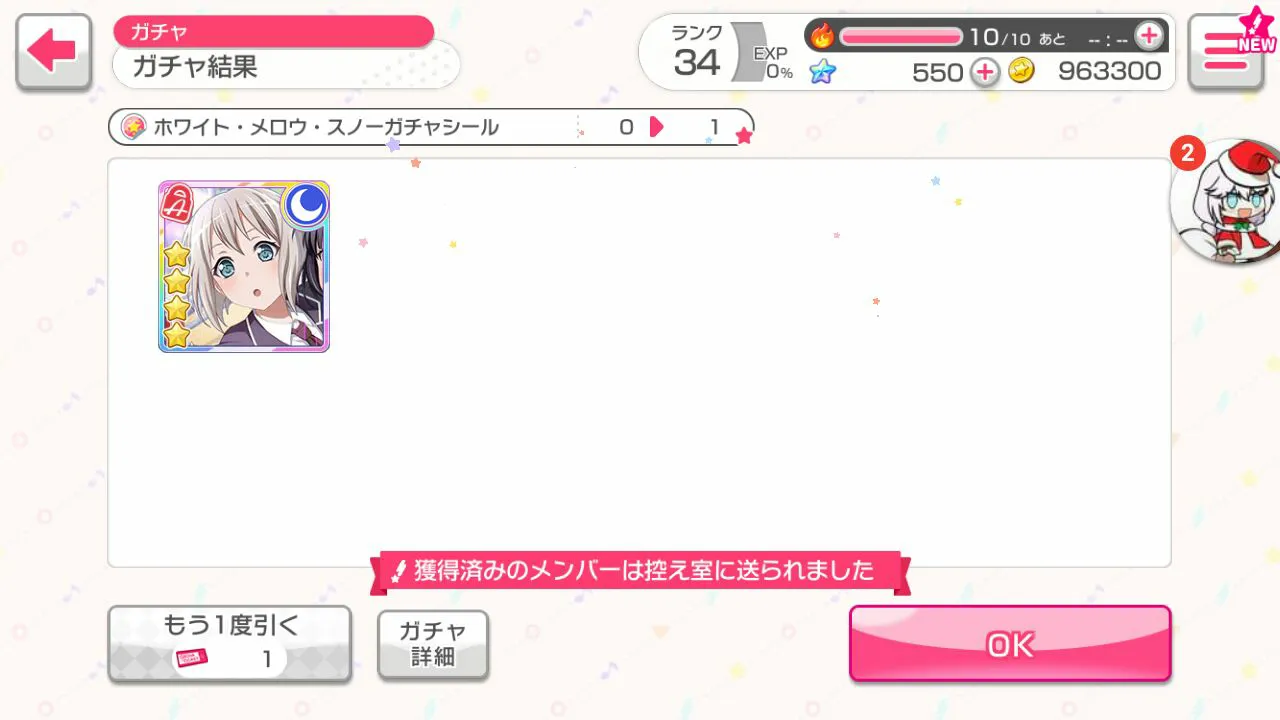This screenshot has width=1280, height=720.
Task: Tap the blue star gem icon
Action: tap(822, 71)
